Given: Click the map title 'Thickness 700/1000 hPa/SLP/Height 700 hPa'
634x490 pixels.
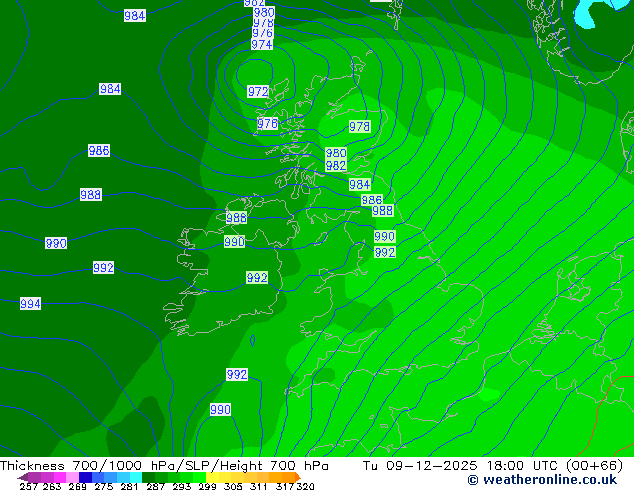Looking at the screenshot, I should 164,466.
